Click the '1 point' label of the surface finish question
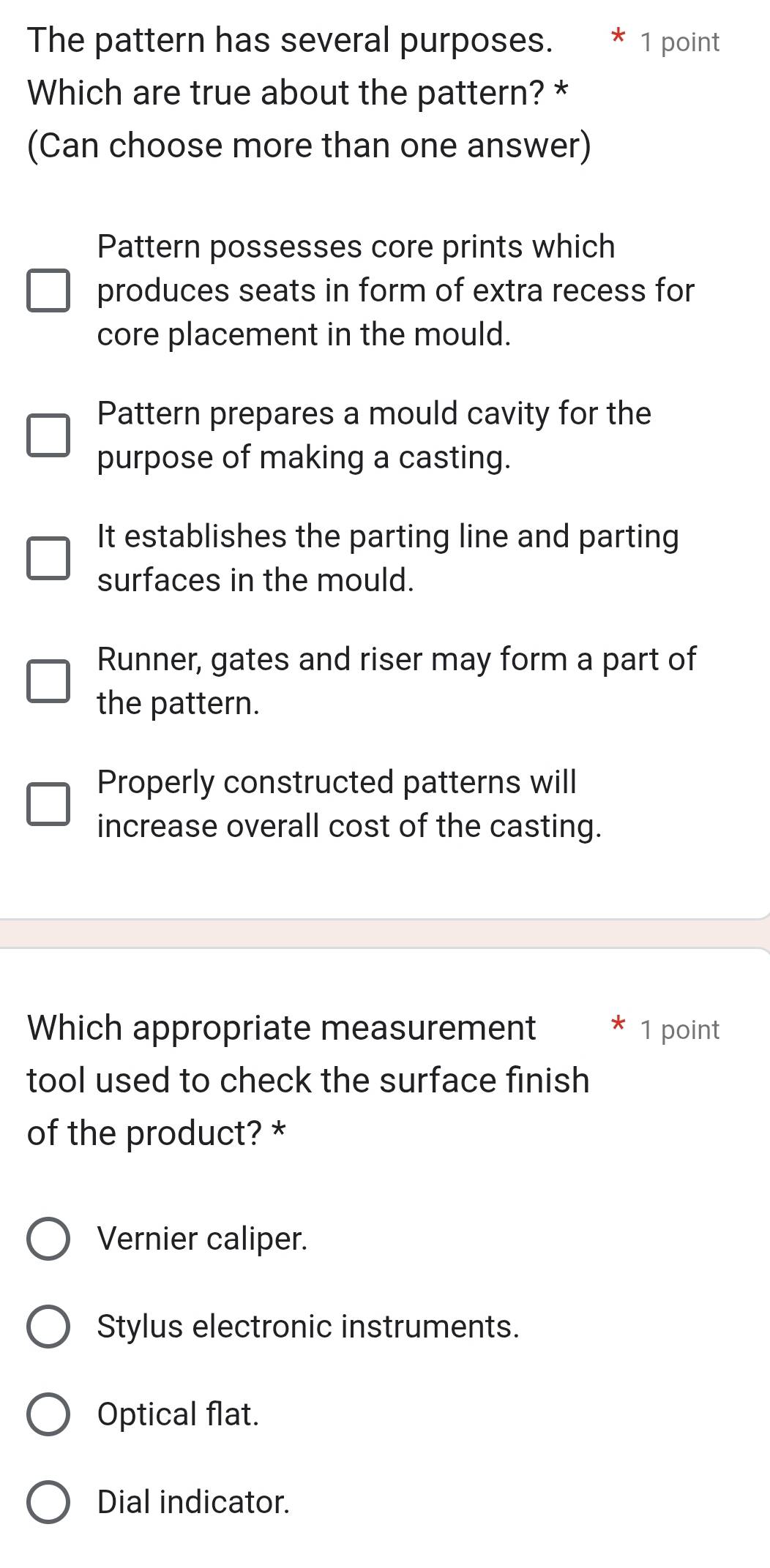 pyautogui.click(x=679, y=1030)
